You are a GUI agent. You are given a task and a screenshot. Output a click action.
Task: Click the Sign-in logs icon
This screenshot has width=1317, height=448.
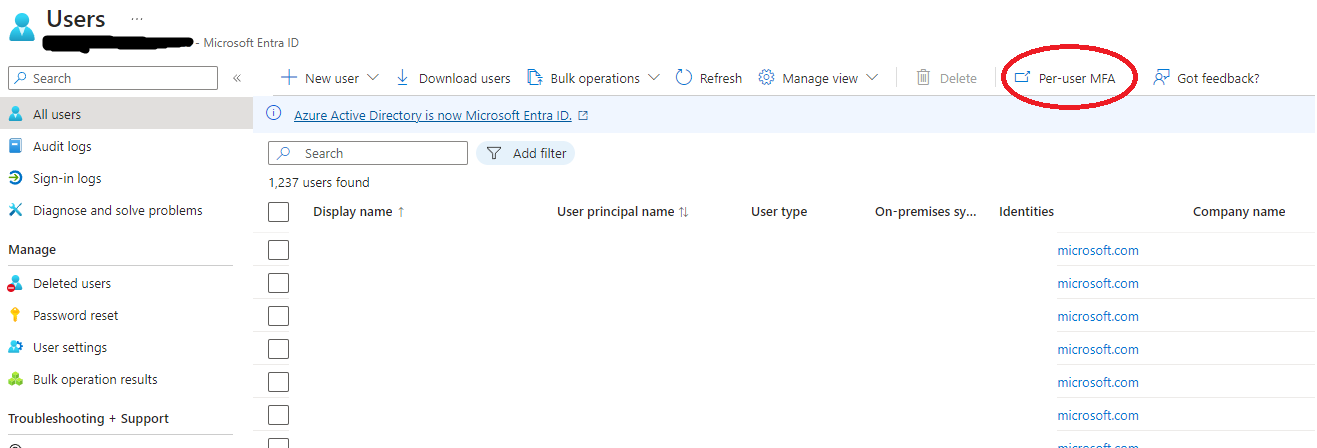[x=15, y=178]
